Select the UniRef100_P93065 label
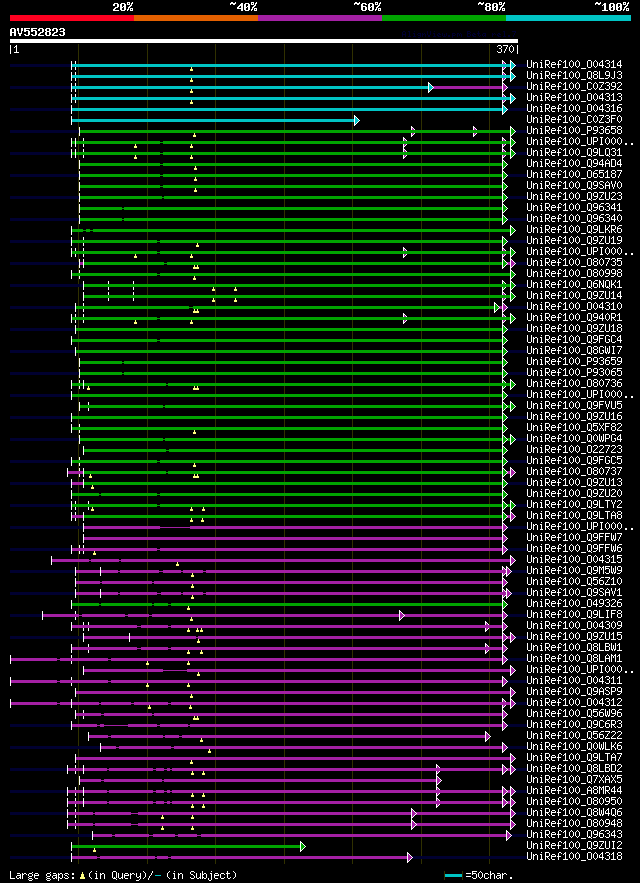Image resolution: width=640 pixels, height=883 pixels. coord(574,372)
